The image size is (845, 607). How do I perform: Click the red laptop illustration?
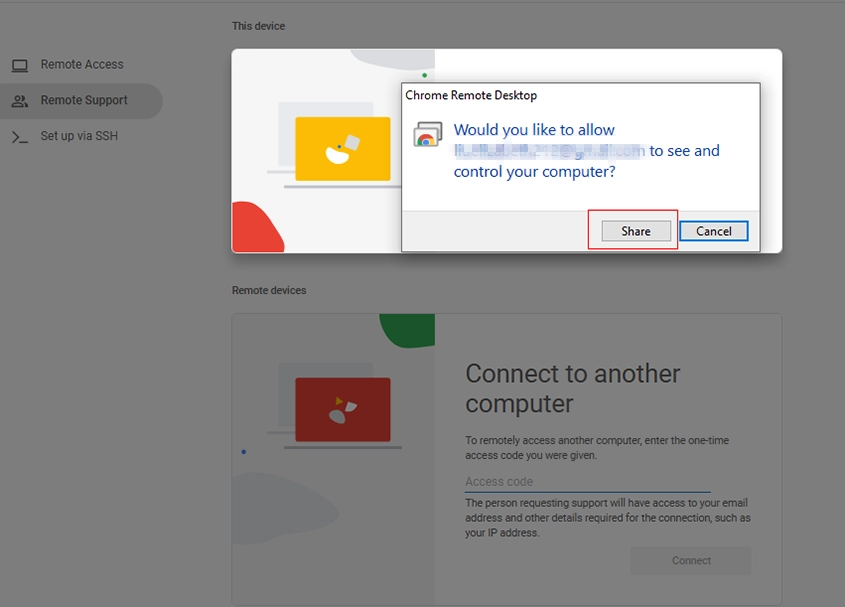coord(342,410)
